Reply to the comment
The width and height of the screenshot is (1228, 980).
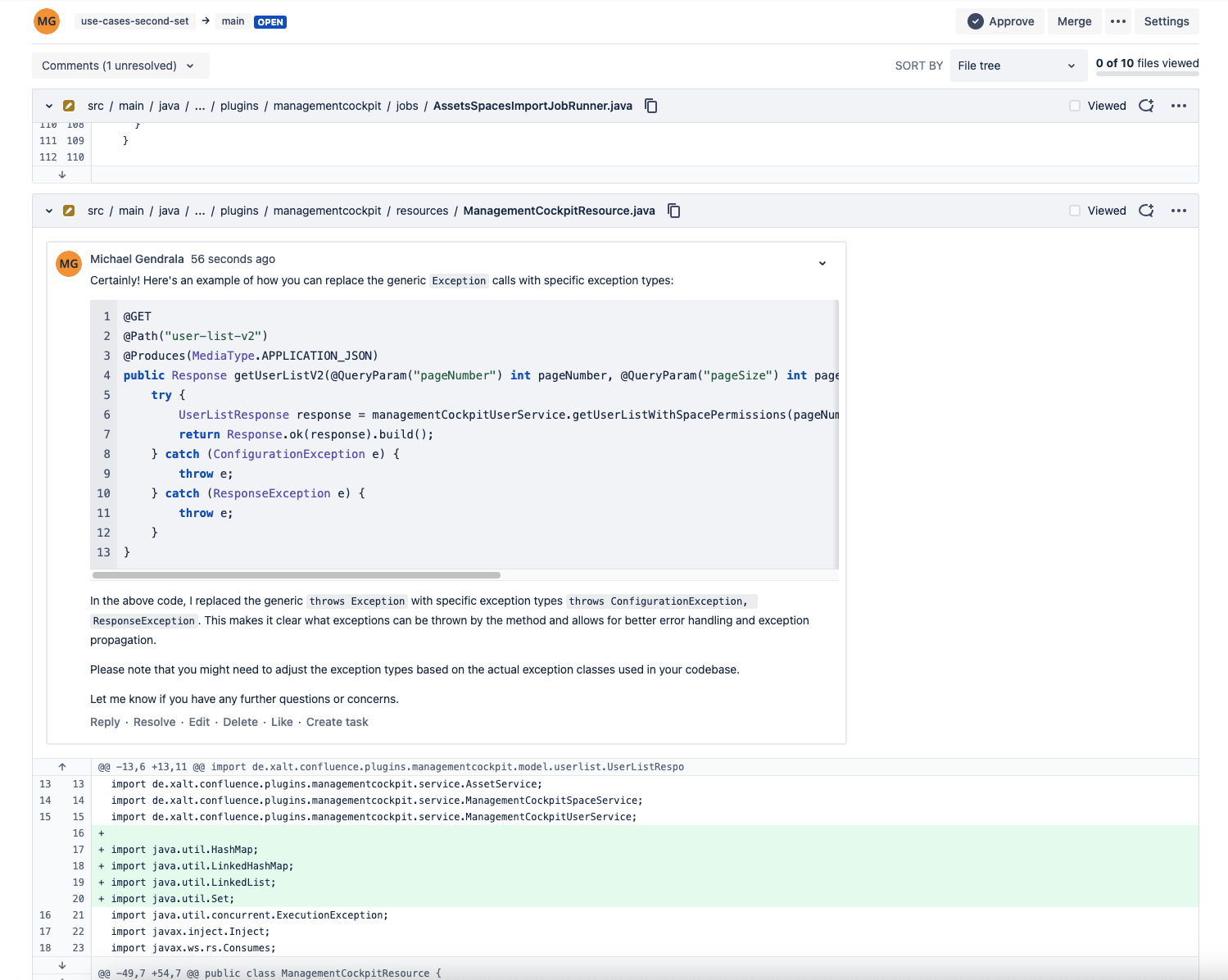[x=105, y=722]
